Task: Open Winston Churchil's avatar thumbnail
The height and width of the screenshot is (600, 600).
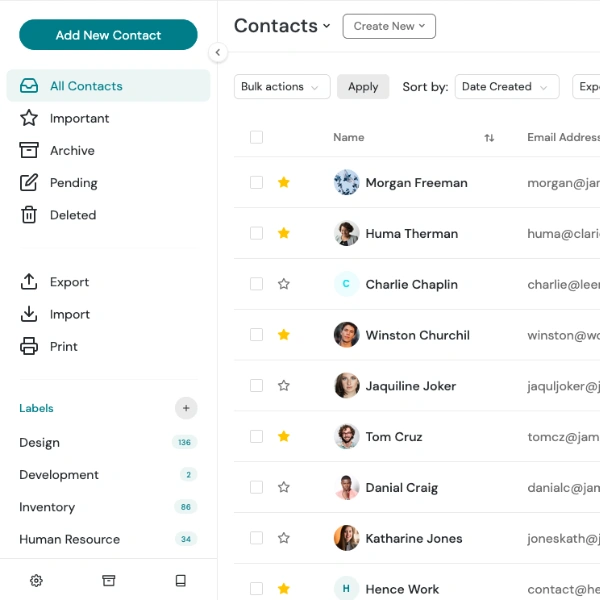Action: (x=346, y=334)
